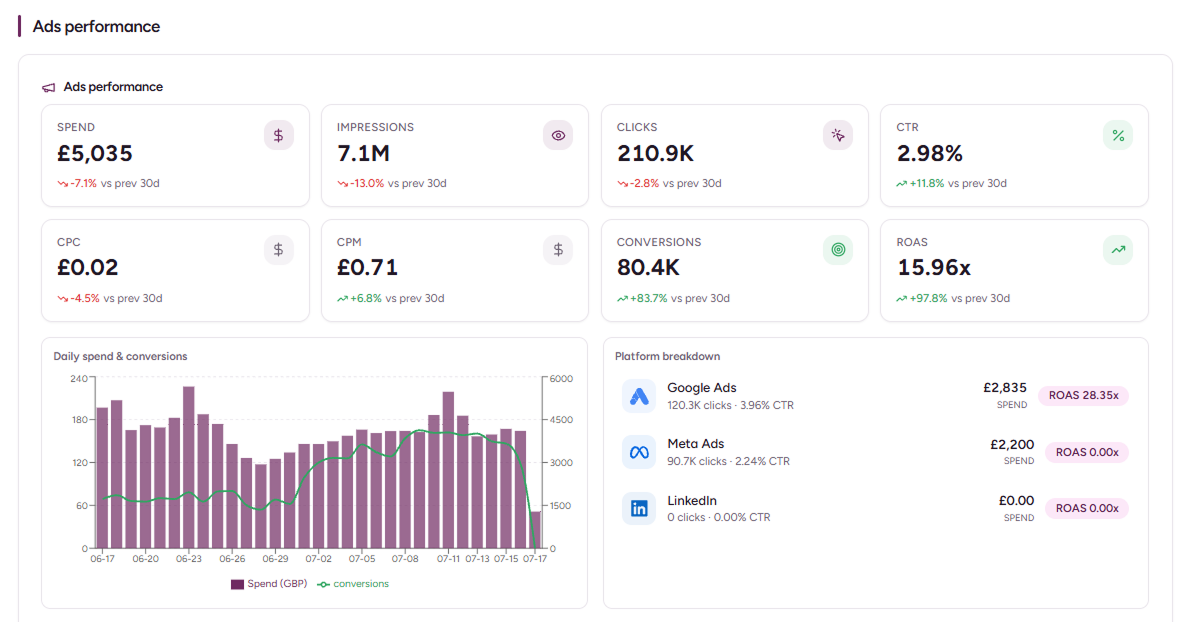Click the down-trend arrow next to -4.5%
The image size is (1182, 622).
(62, 299)
